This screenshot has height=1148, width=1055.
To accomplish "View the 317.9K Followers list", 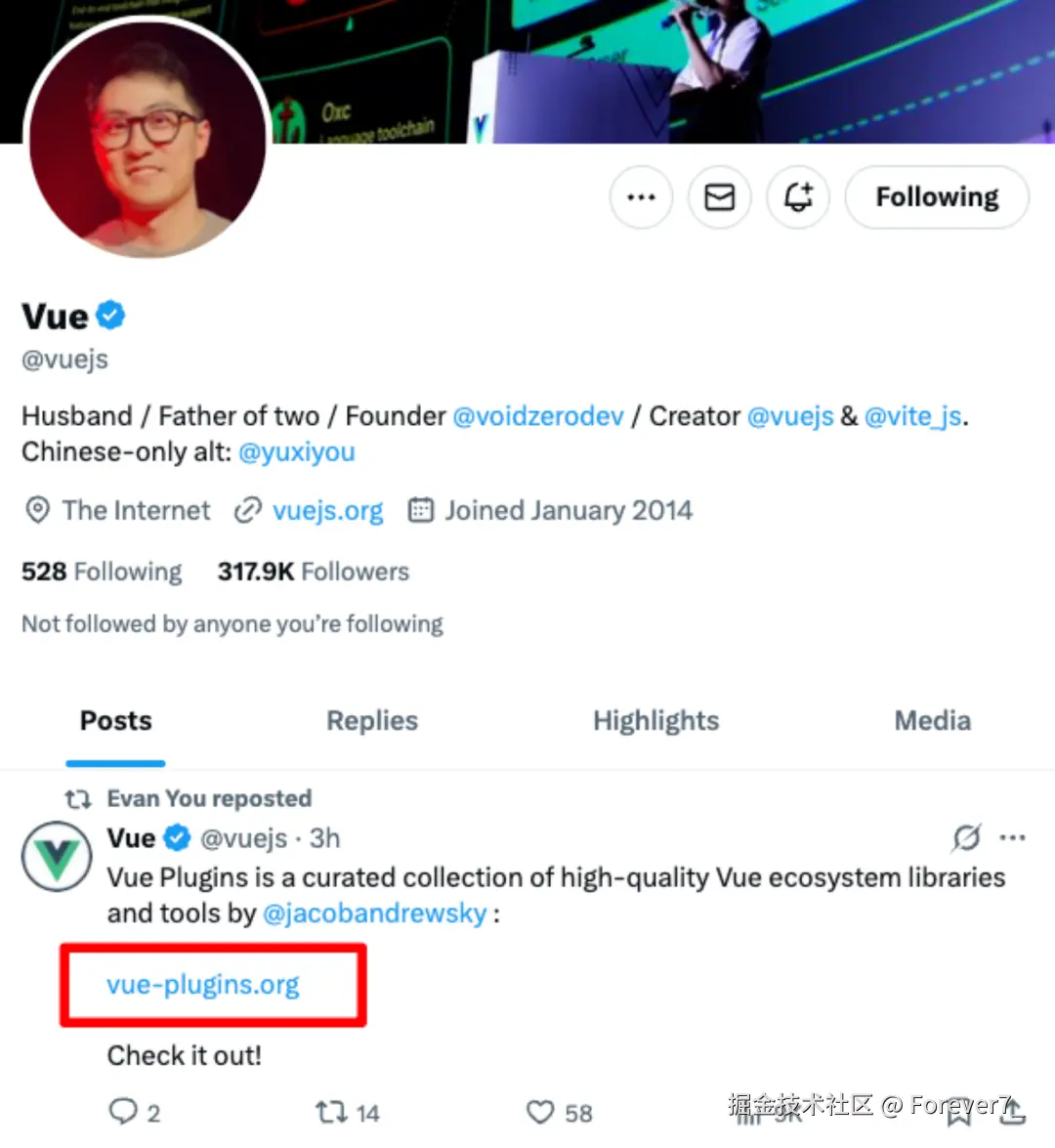I will click(x=313, y=572).
